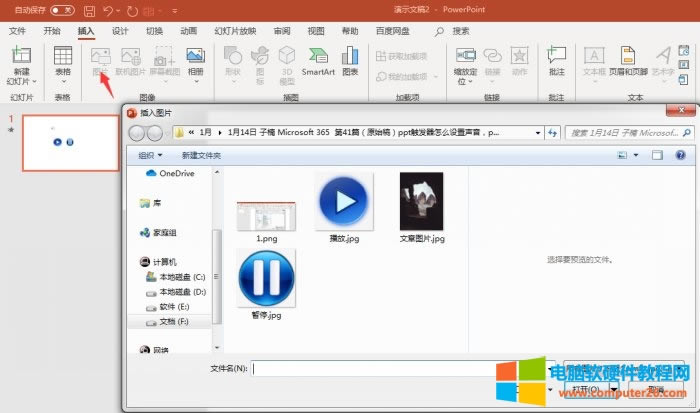
Task: Select Local Disk (C:) in the navigation tree
Action: coord(176,276)
